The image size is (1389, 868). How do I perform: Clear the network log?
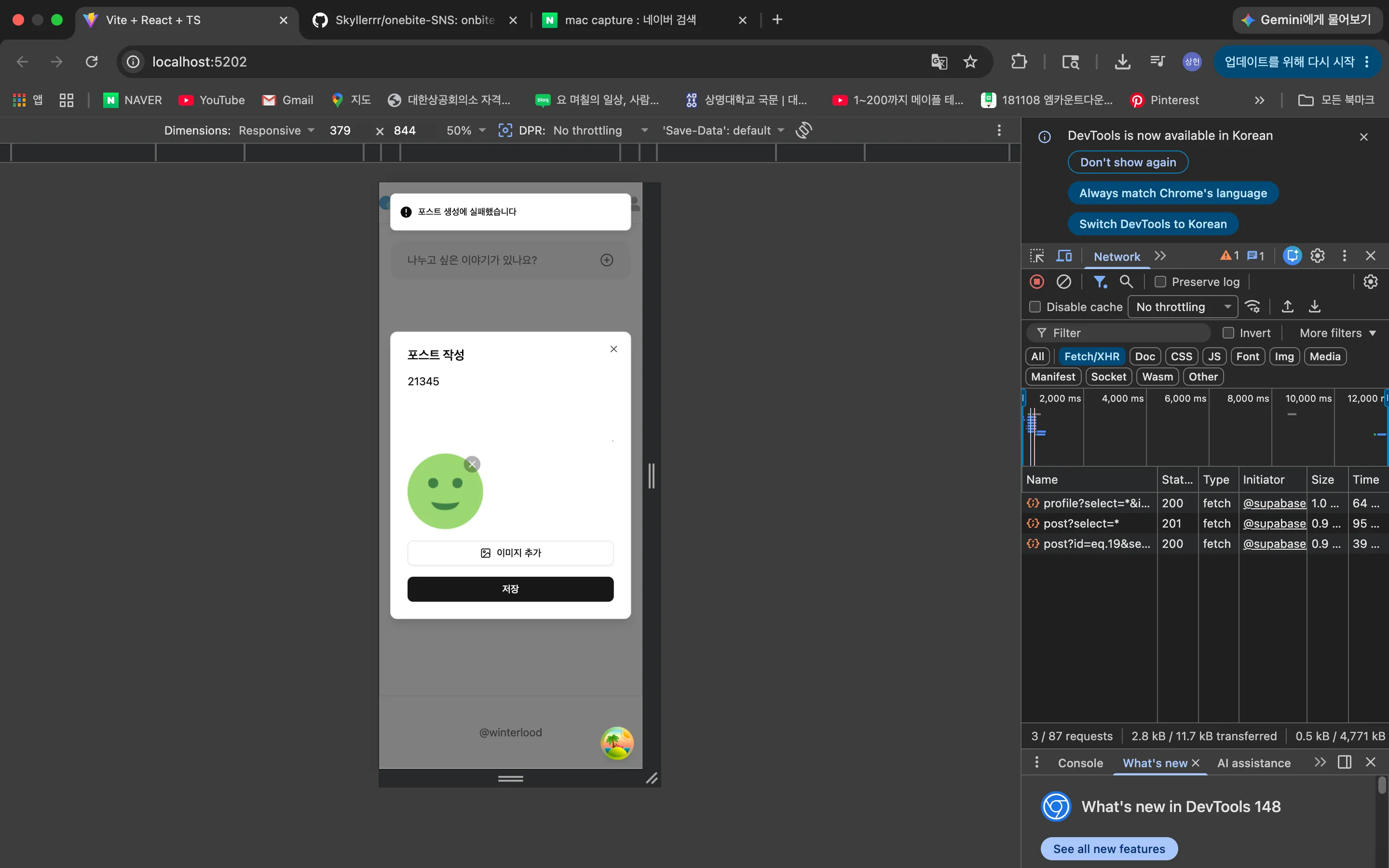pyautogui.click(x=1063, y=281)
